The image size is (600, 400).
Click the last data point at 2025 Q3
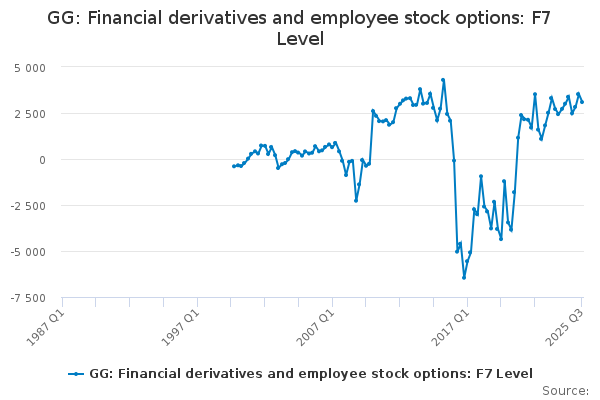tap(582, 101)
